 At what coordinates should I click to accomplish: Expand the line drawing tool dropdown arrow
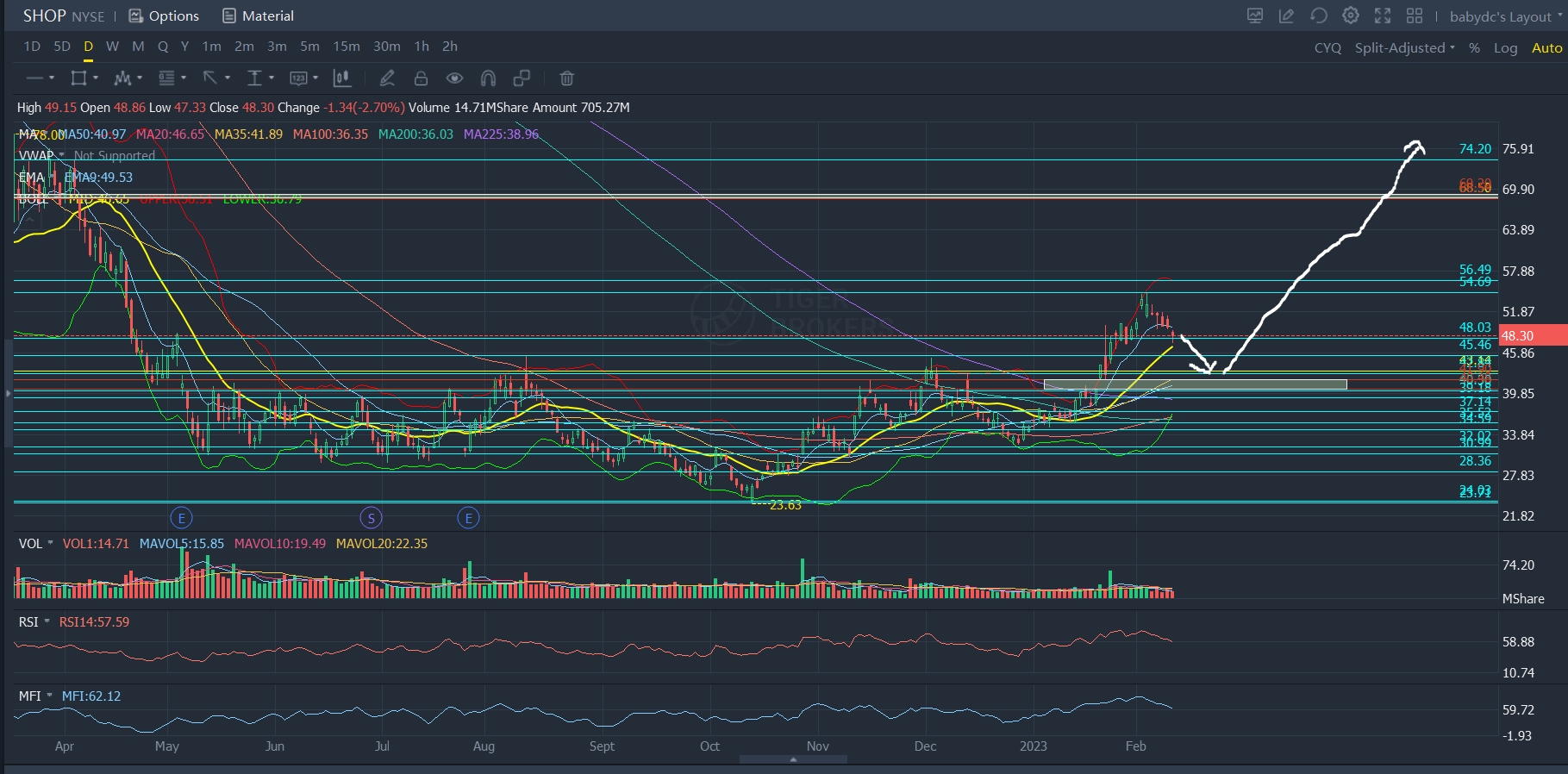52,78
